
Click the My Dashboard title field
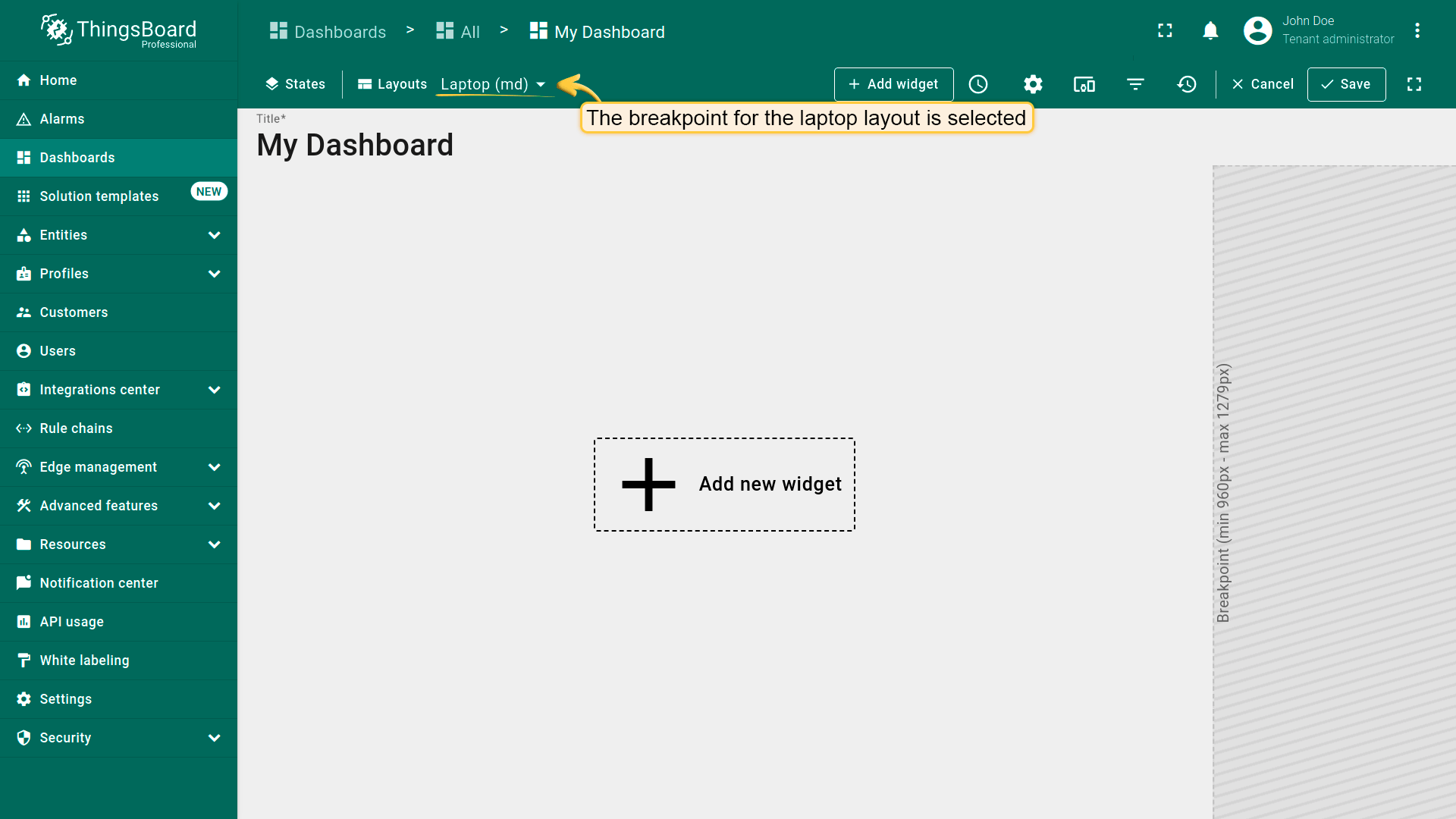pyautogui.click(x=355, y=145)
